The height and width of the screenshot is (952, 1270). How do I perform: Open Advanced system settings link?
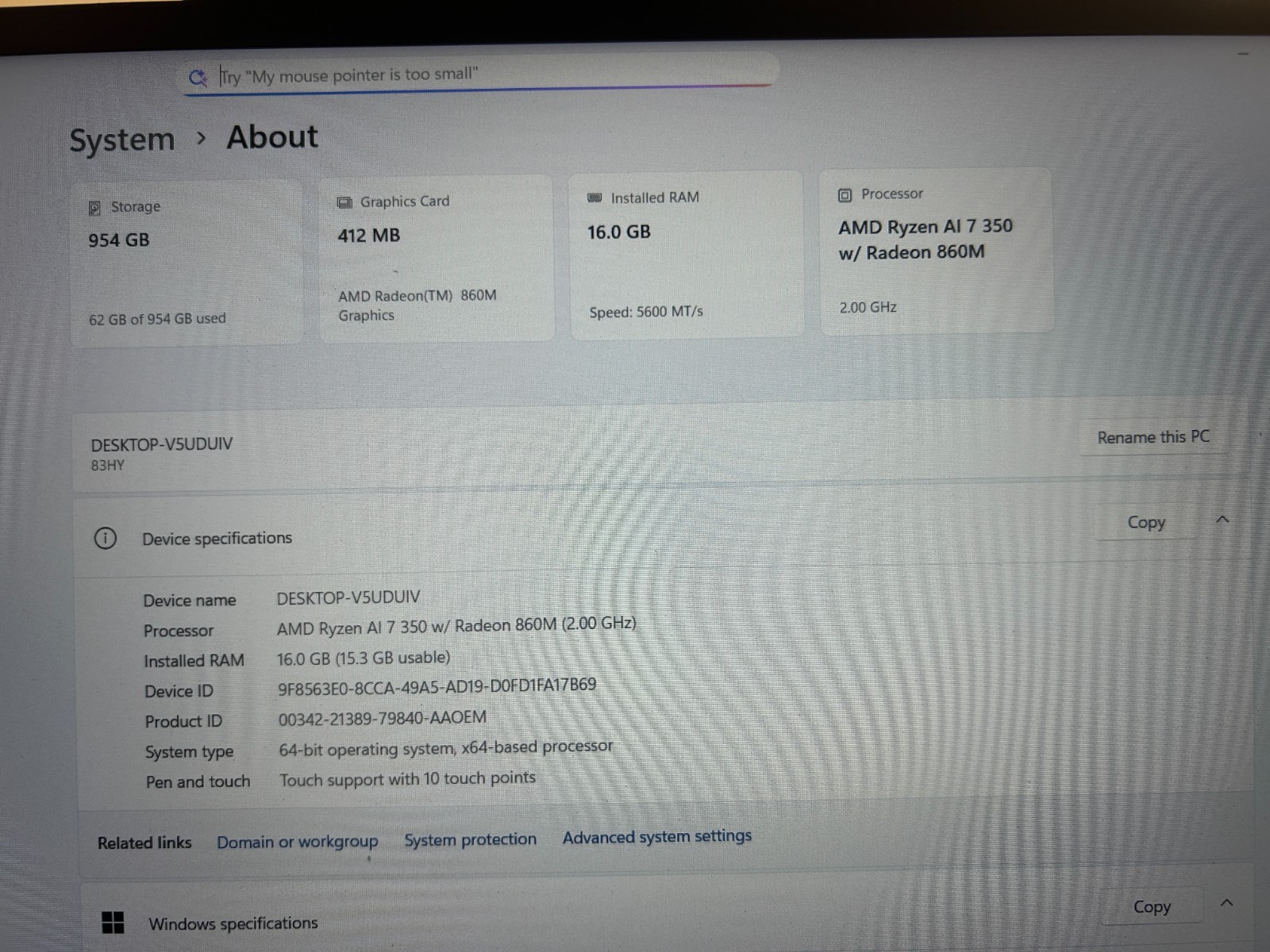coord(657,836)
